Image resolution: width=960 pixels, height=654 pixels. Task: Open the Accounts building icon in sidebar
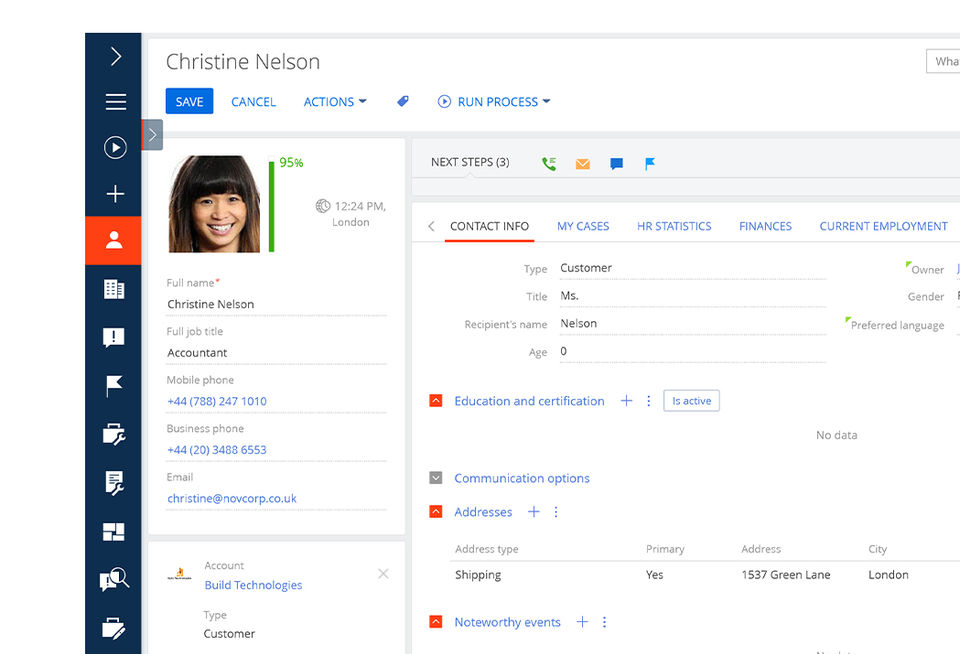(114, 289)
